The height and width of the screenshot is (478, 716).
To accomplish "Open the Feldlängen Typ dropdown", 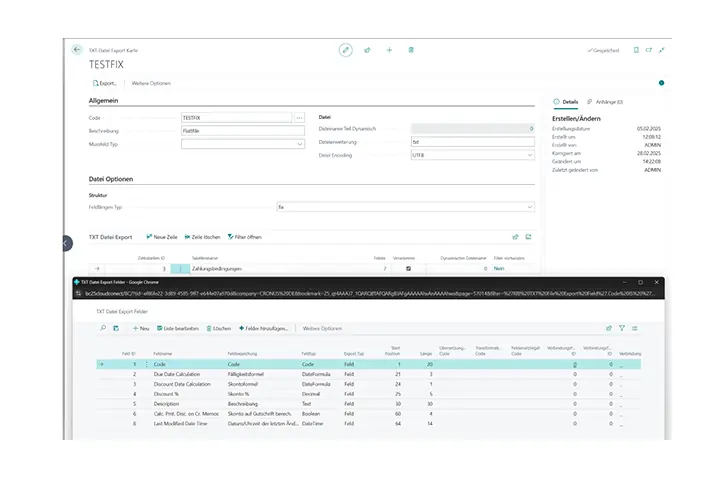I will (530, 207).
